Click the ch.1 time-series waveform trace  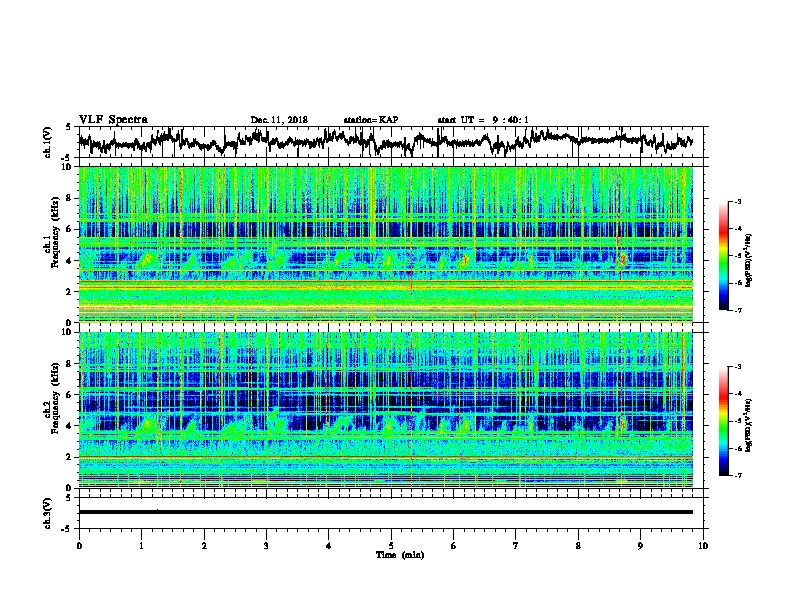[x=385, y=142]
